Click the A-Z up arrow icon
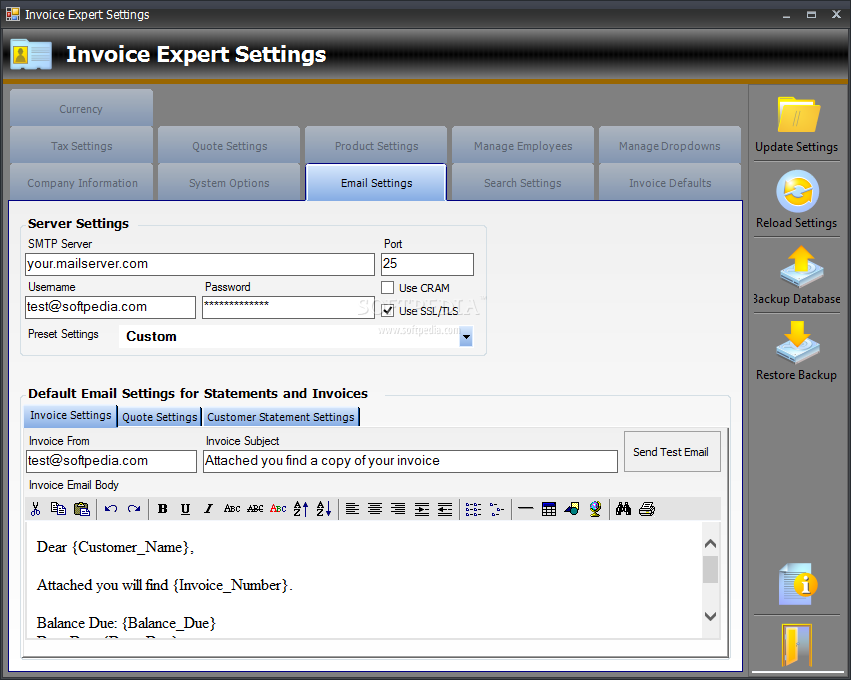This screenshot has width=851, height=680. click(301, 509)
